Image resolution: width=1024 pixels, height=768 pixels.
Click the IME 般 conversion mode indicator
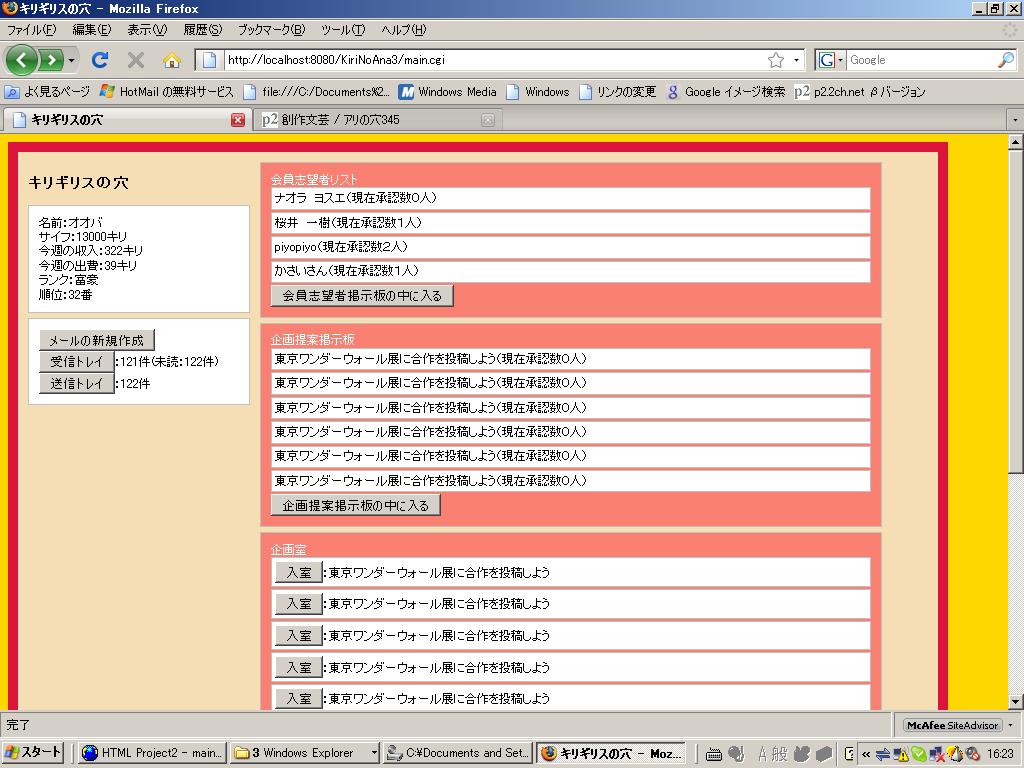pyautogui.click(x=779, y=754)
